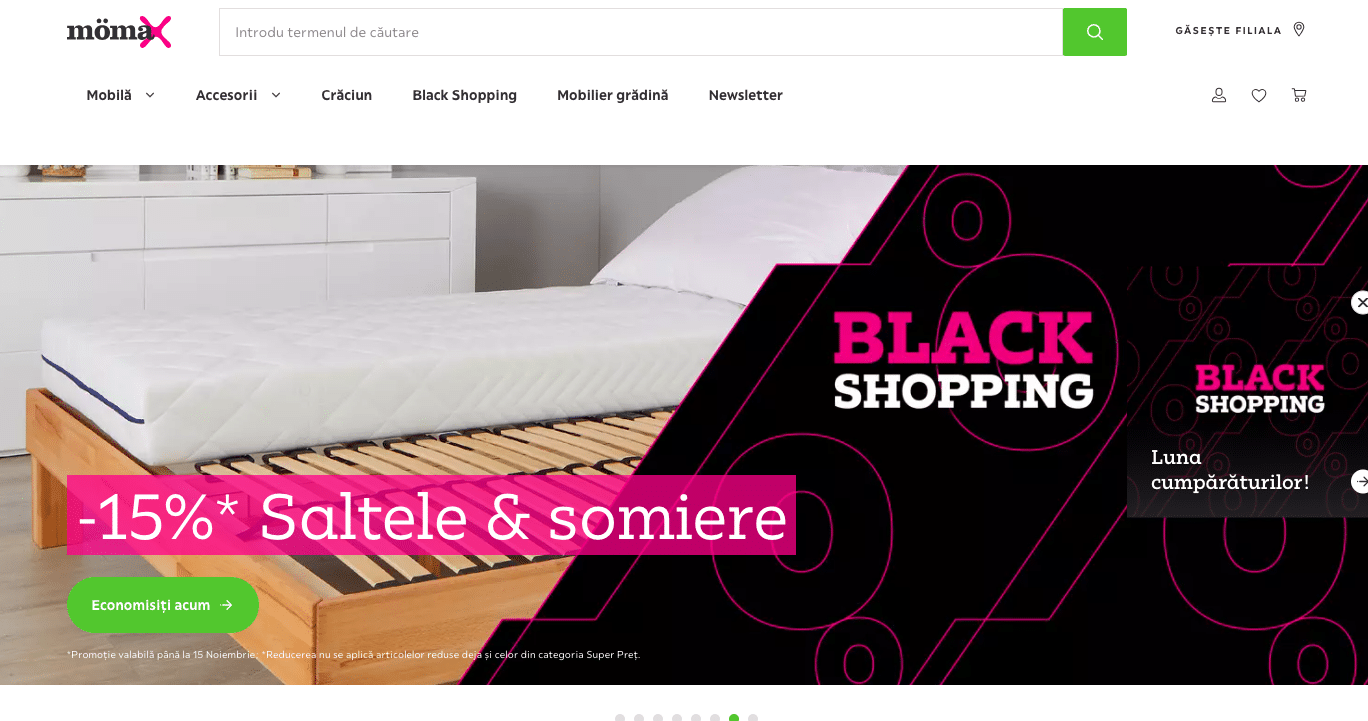Select the active green carousel dot
Screen dimensions: 1368x721
click(x=734, y=718)
